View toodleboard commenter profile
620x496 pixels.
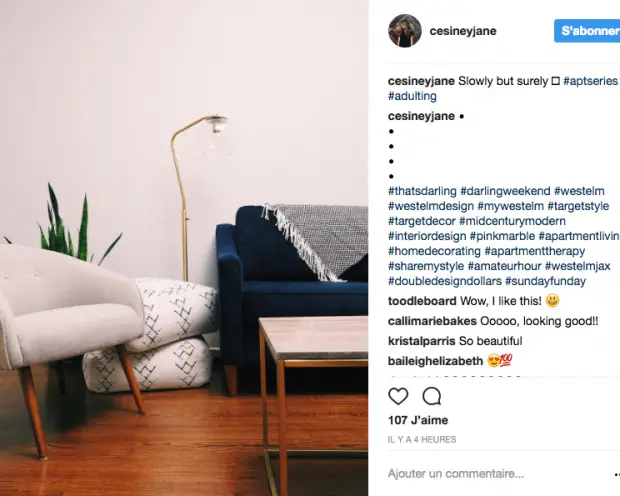coord(422,301)
